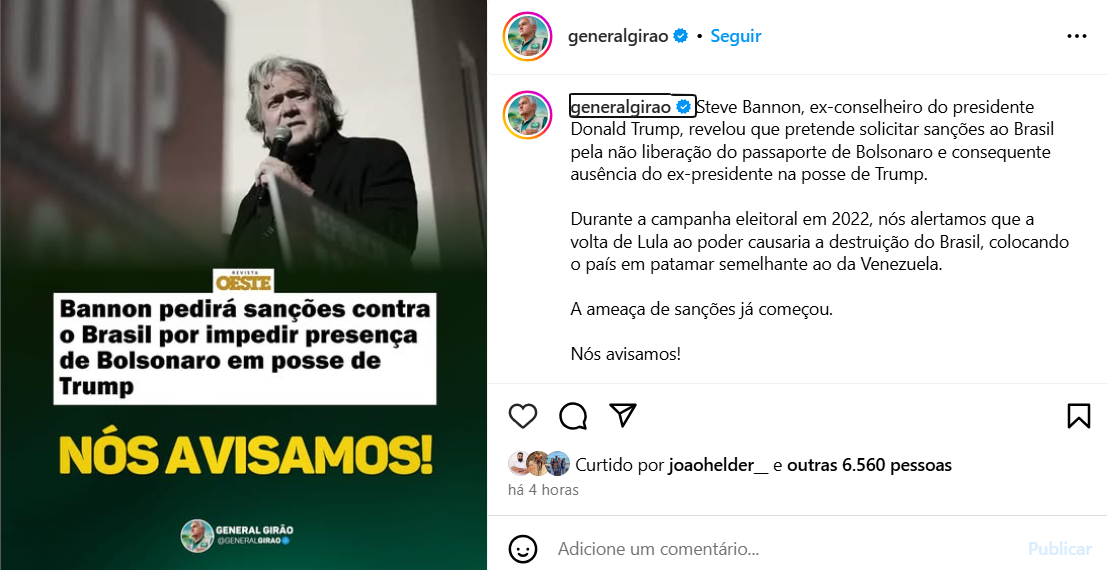Share the post via paper plane icon
1107x570 pixels.
(x=623, y=415)
